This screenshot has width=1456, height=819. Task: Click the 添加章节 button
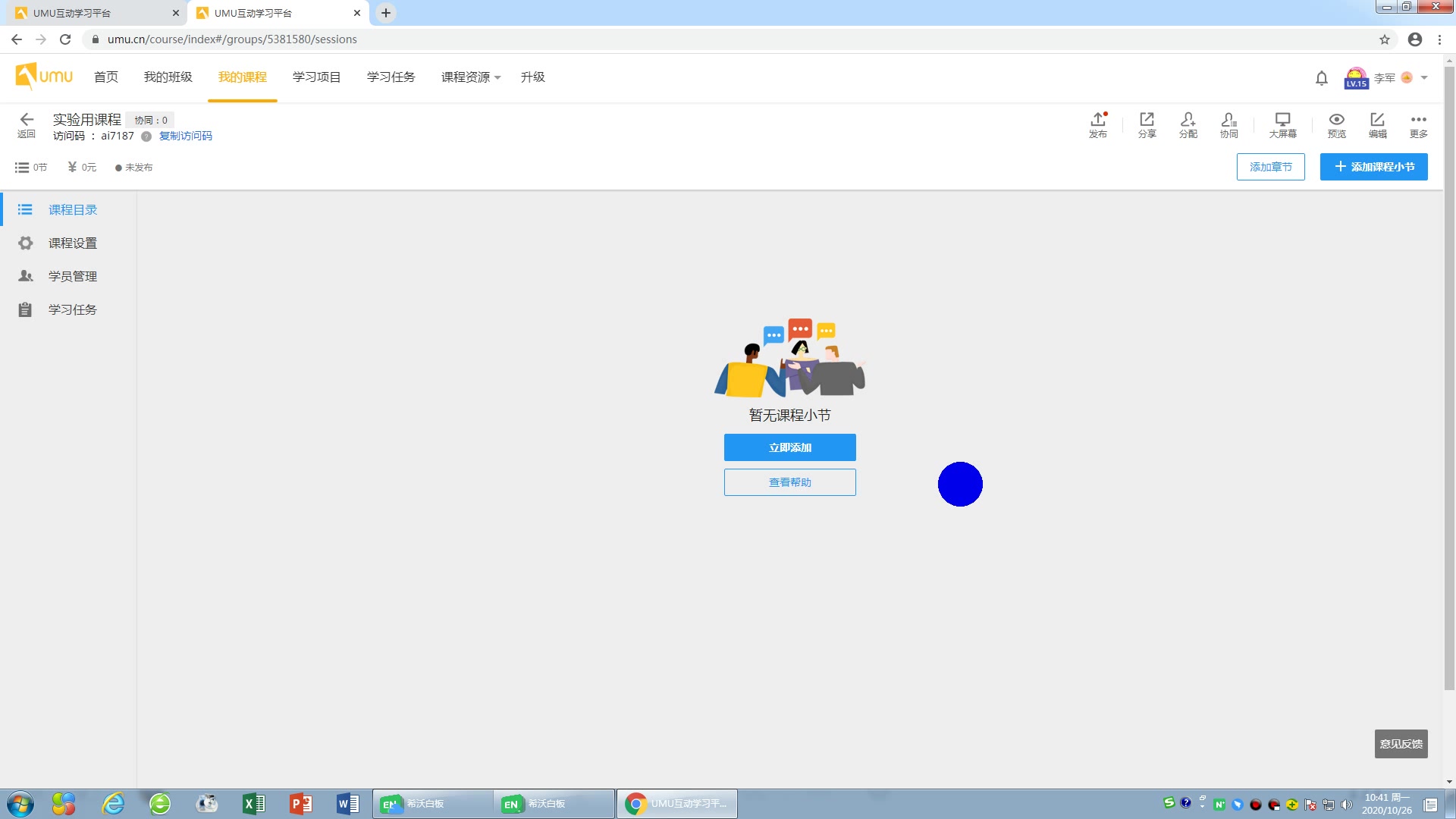coord(1270,167)
